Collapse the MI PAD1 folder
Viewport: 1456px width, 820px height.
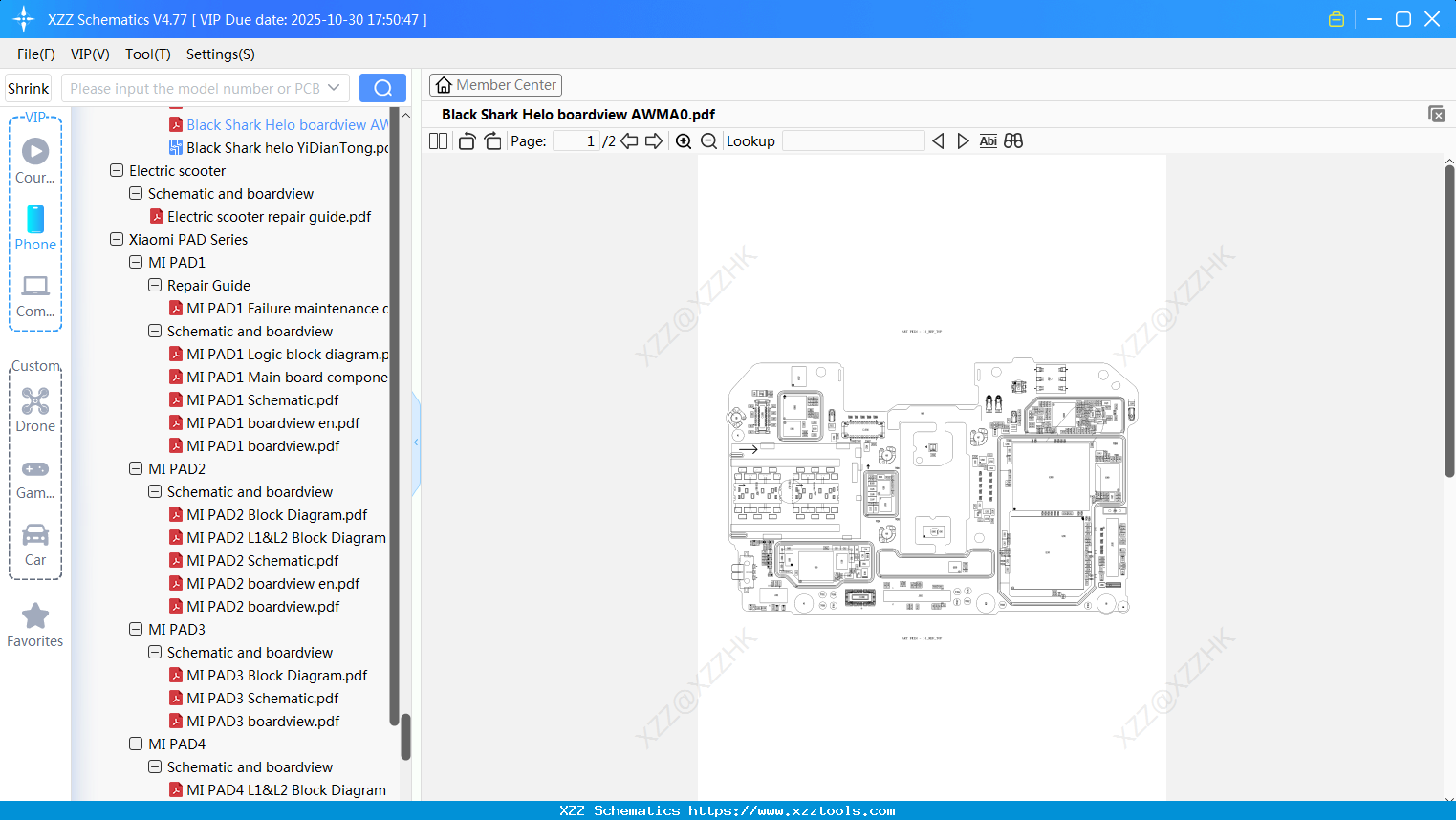pyautogui.click(x=136, y=263)
